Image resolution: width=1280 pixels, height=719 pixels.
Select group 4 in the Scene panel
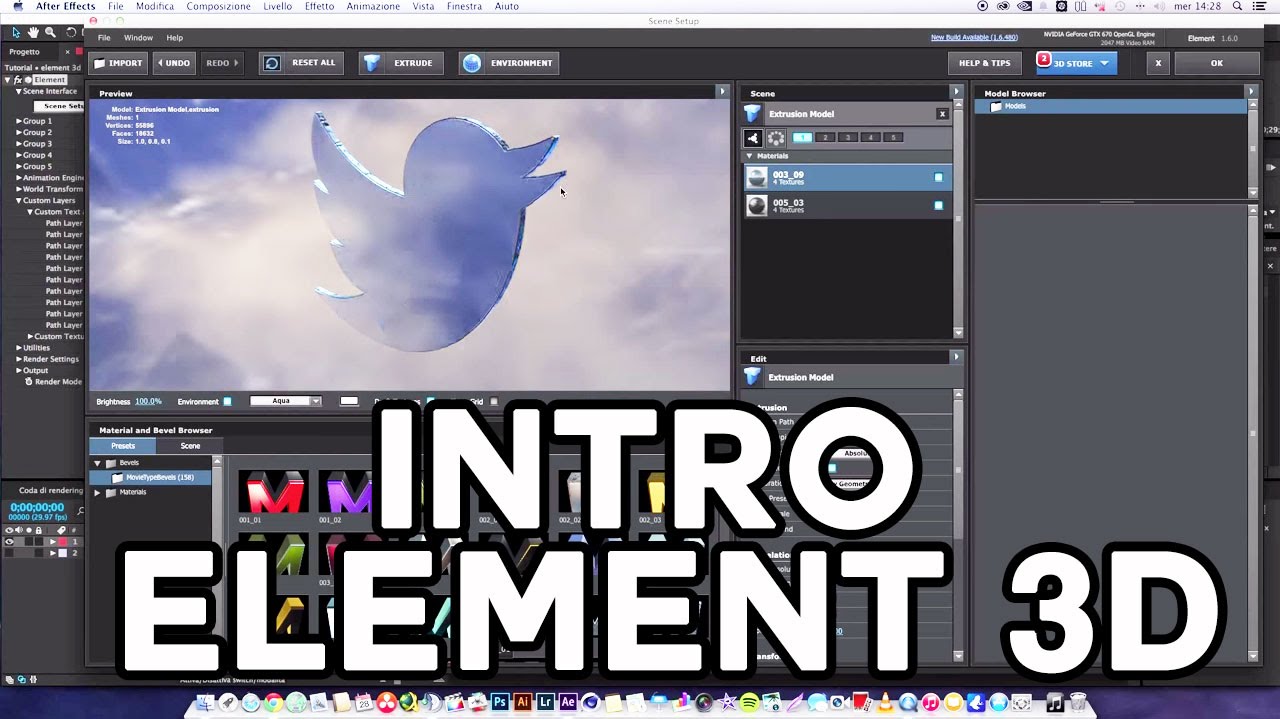pos(871,137)
